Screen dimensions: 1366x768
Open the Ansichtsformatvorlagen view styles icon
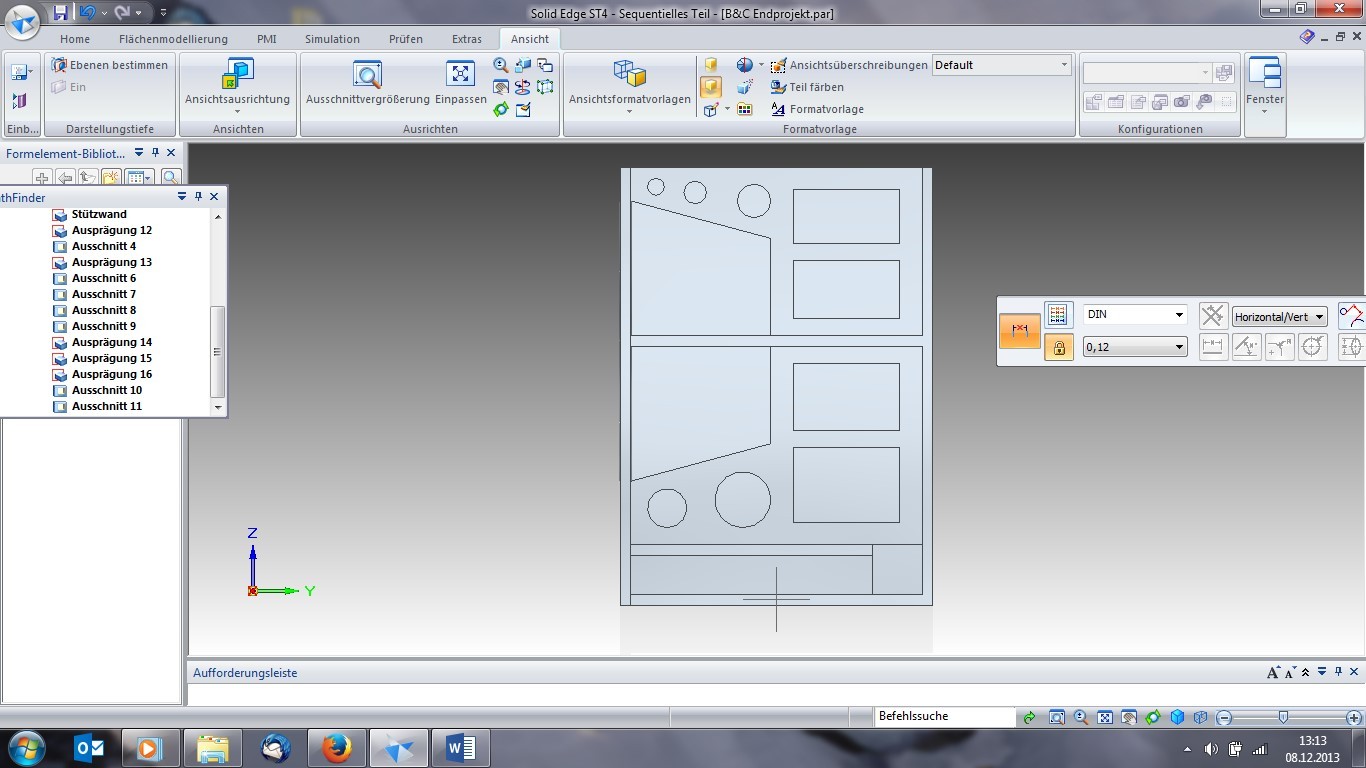[629, 75]
